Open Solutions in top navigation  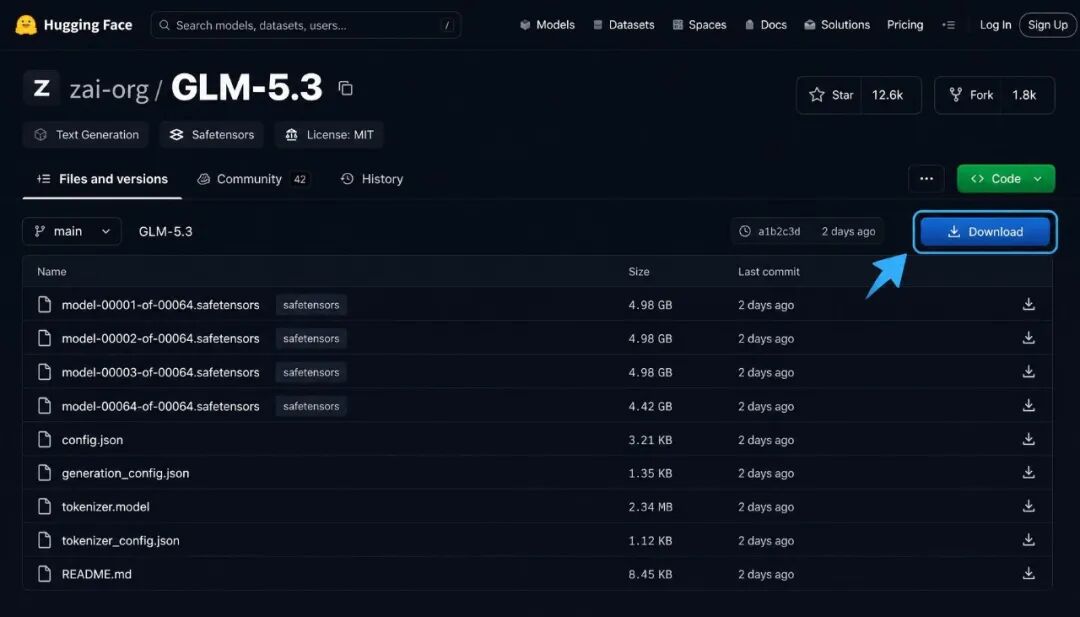point(837,25)
